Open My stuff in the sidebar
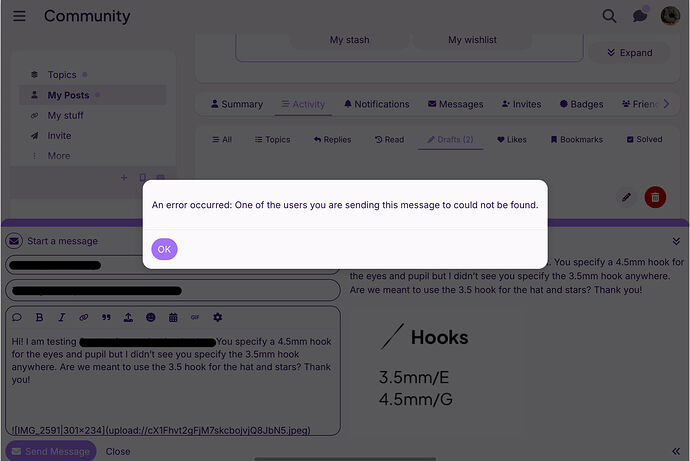The width and height of the screenshot is (690, 461). pyautogui.click(x=65, y=115)
